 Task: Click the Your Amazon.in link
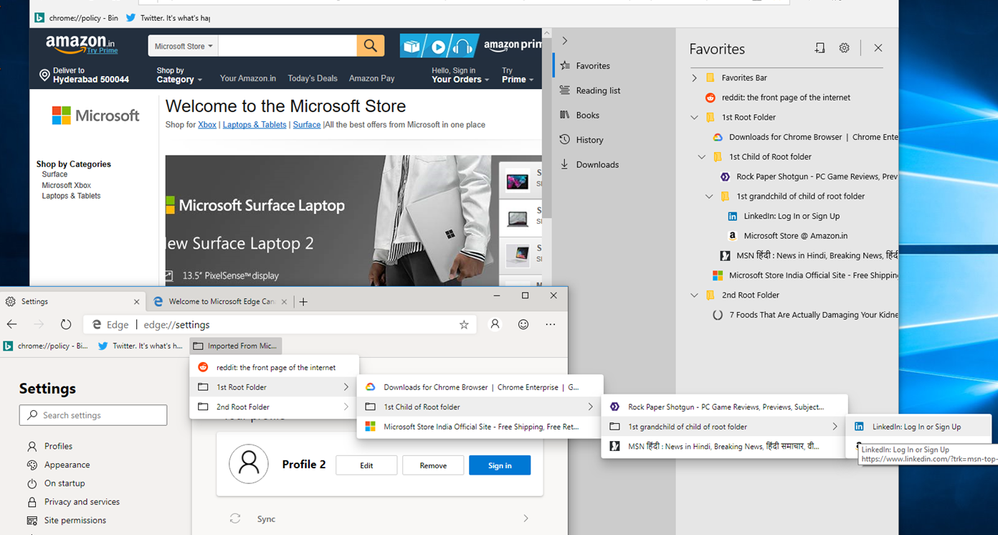pos(248,78)
